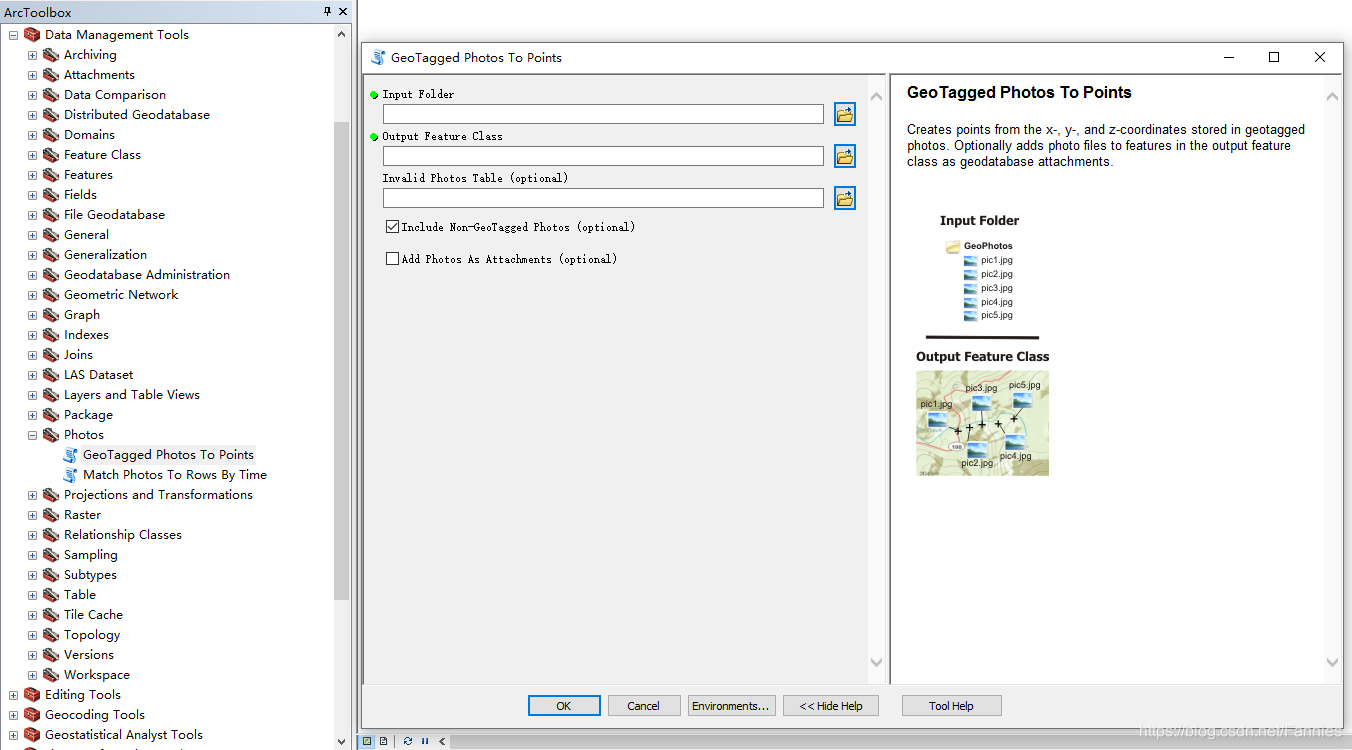Click the Geostatistical Analyst Tools toolbox icon
This screenshot has height=750, width=1352.
[32, 735]
